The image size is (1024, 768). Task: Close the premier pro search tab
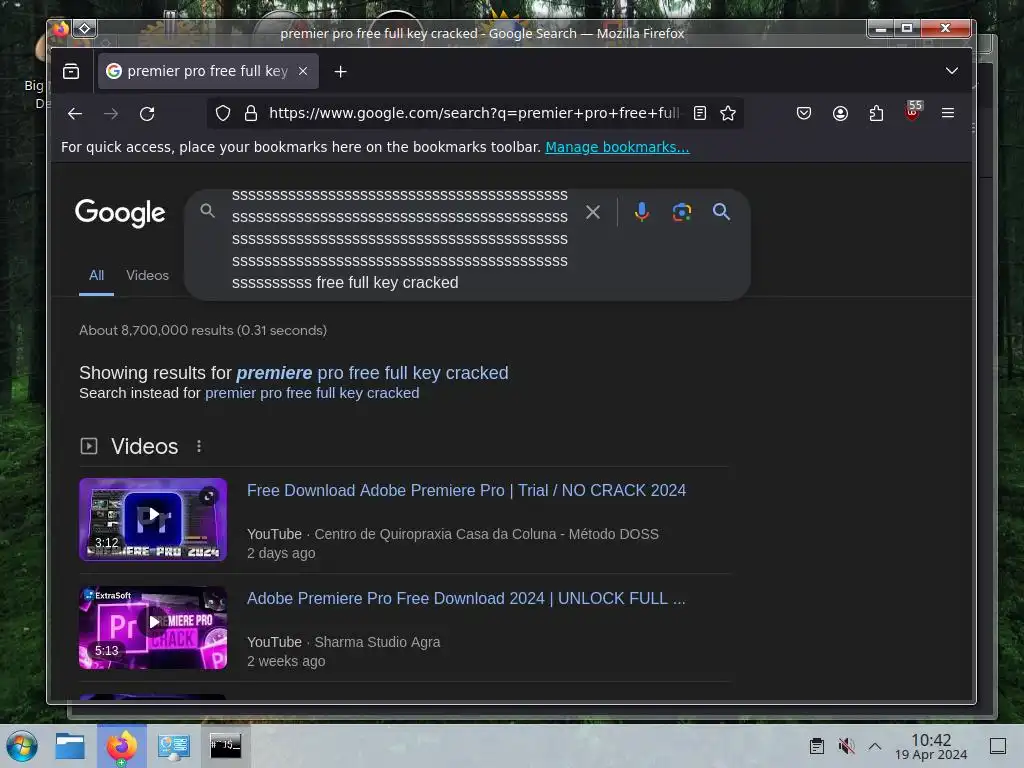pos(303,71)
